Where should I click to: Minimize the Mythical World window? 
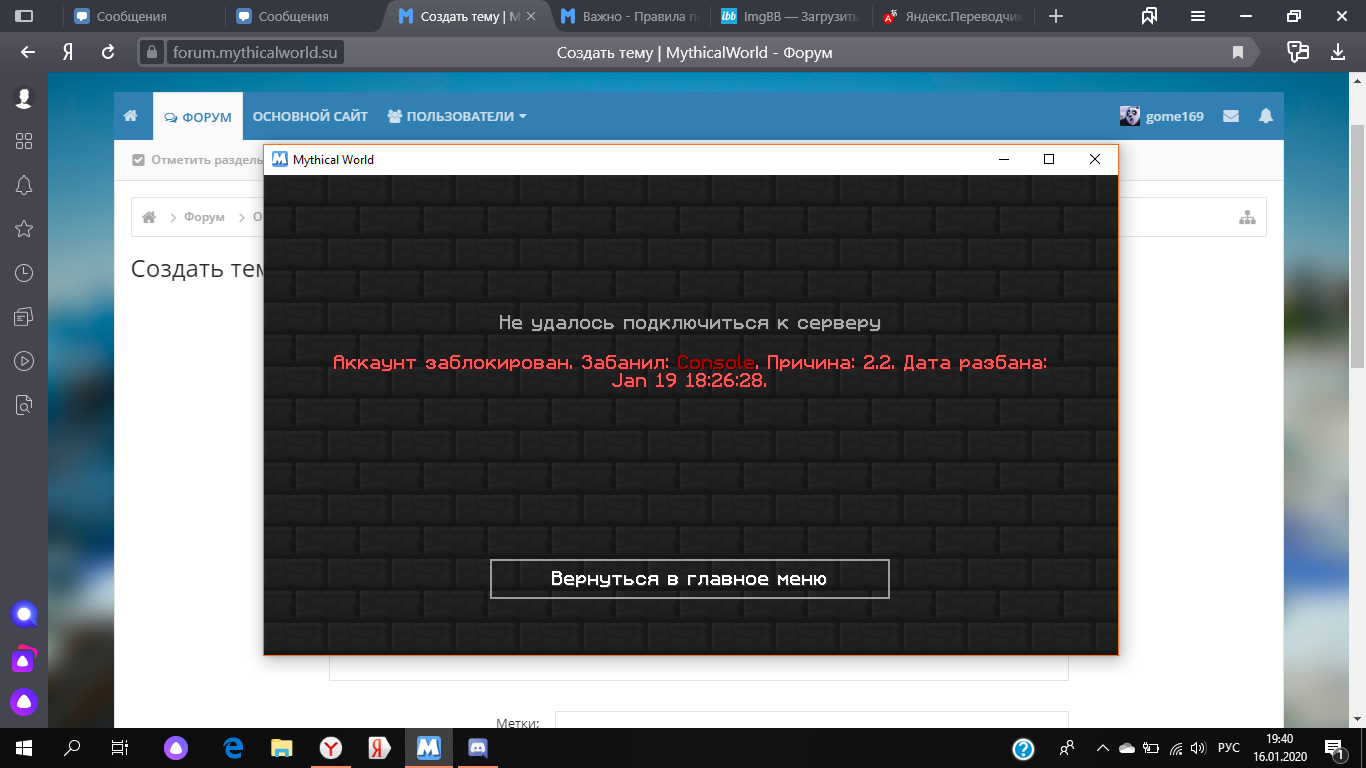pyautogui.click(x=1003, y=159)
